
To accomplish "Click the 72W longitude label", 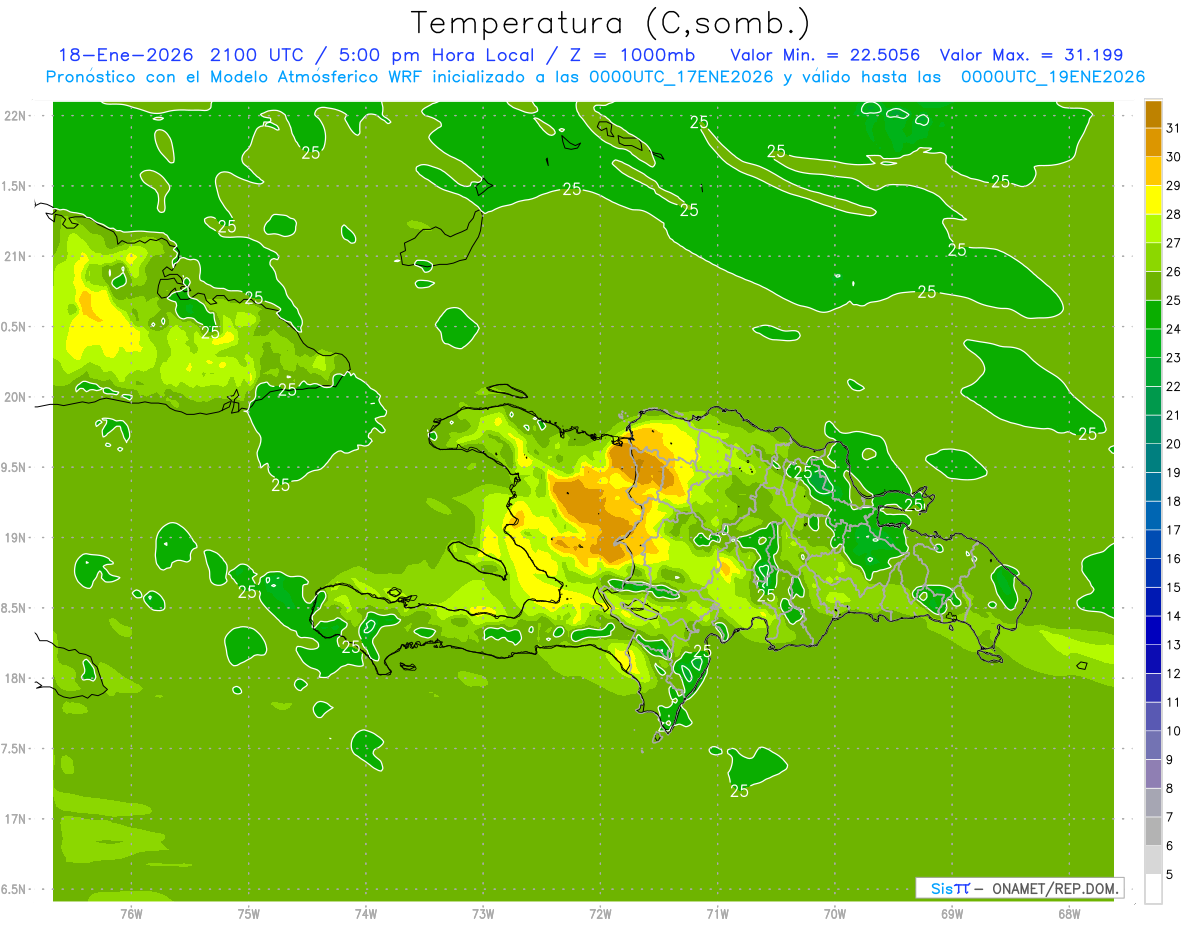I will tap(600, 914).
